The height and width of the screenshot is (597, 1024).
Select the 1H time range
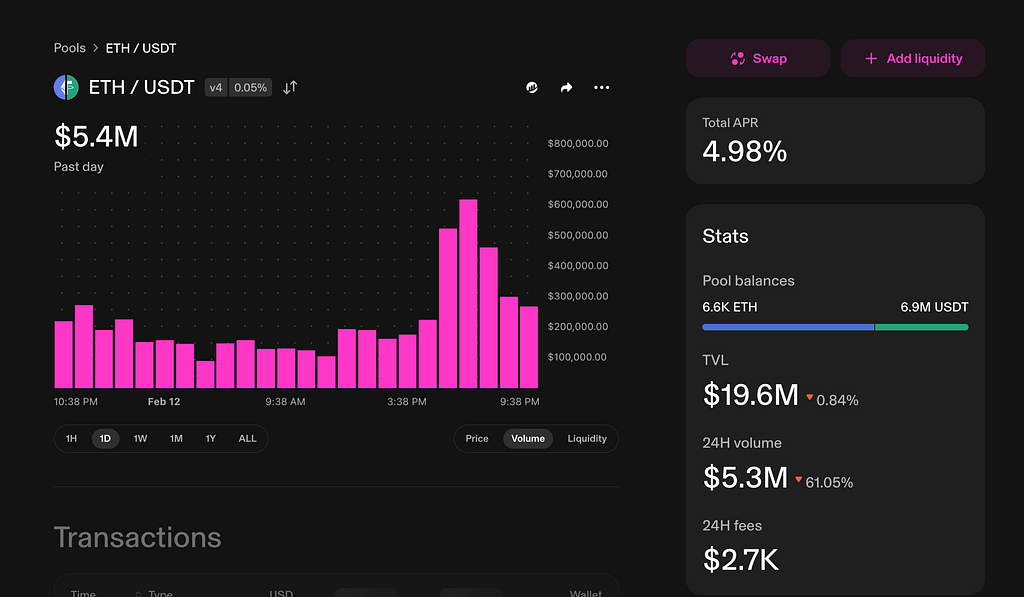point(71,438)
